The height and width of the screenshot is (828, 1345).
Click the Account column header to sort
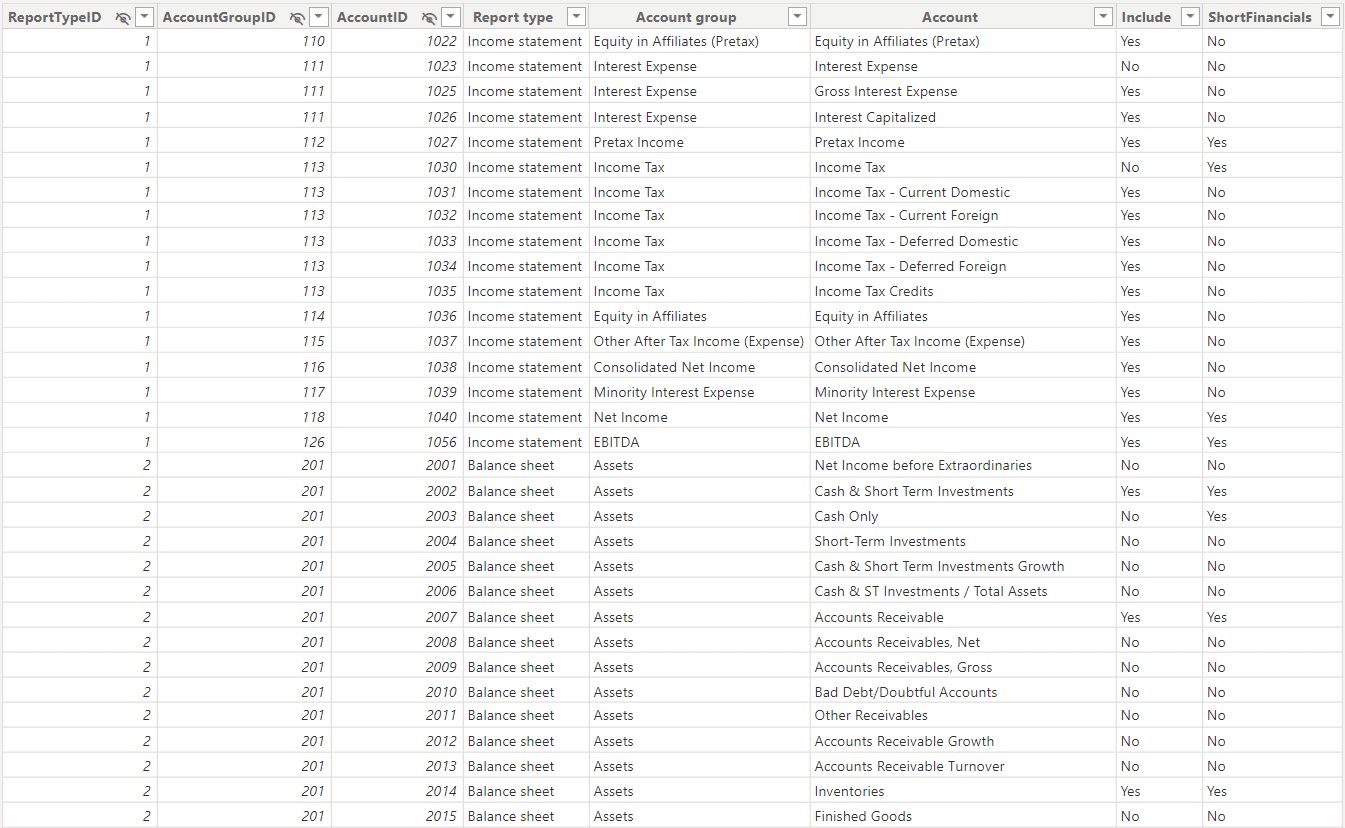(x=950, y=16)
